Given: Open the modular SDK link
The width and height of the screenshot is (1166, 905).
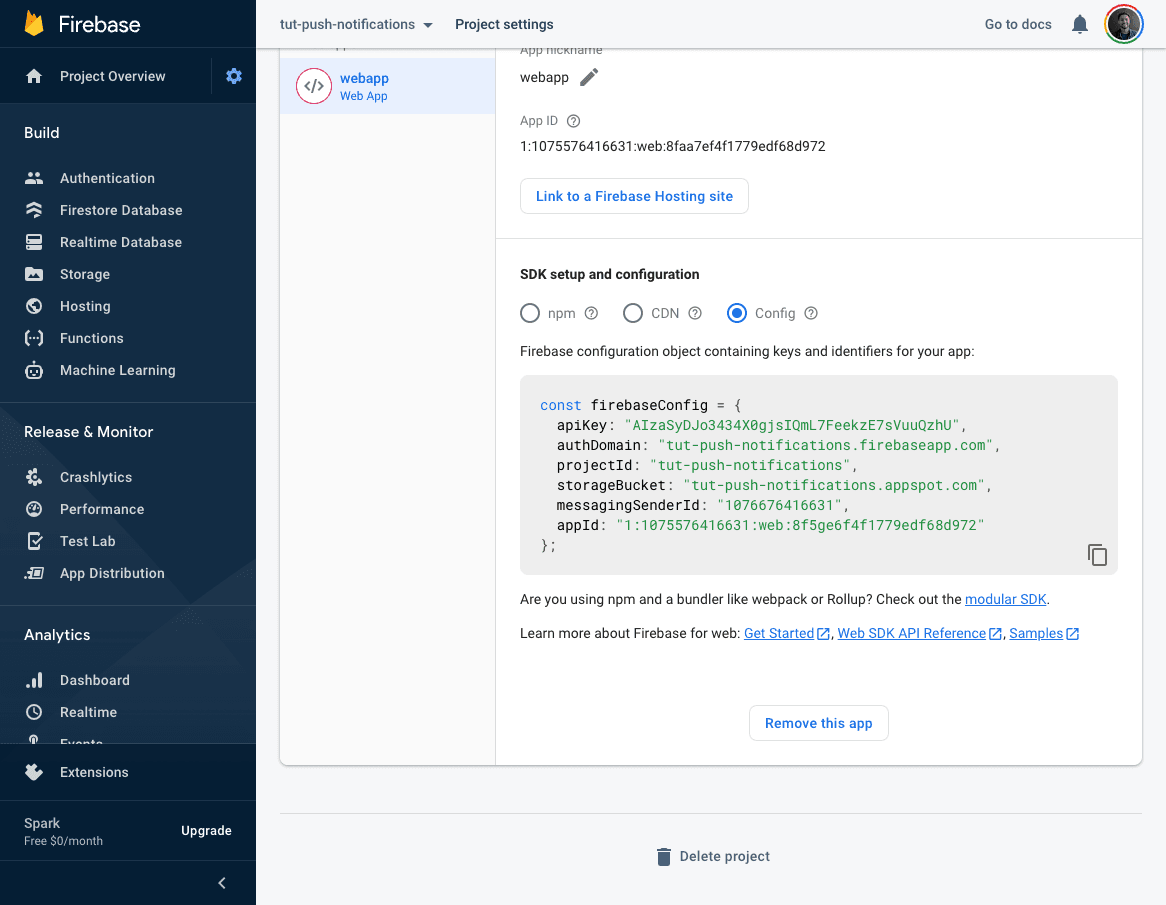Looking at the screenshot, I should pos(1005,599).
